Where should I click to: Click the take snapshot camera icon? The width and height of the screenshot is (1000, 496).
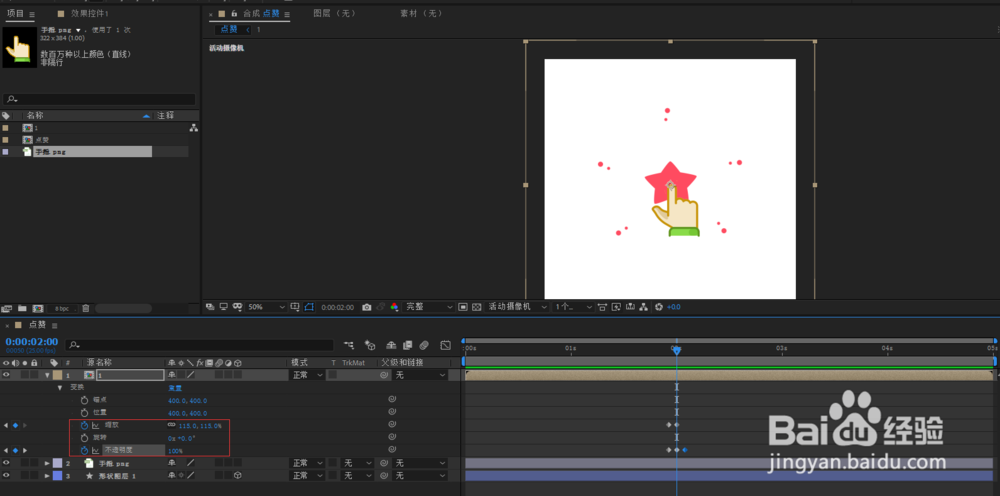click(367, 307)
